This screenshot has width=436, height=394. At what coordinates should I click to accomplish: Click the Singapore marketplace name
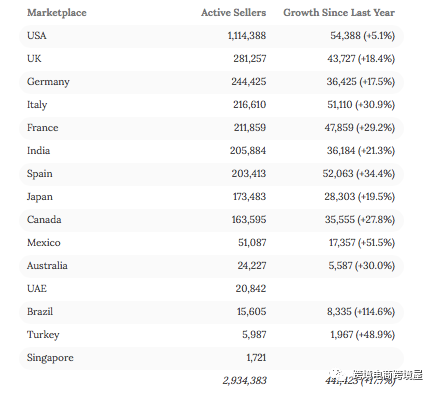tap(50, 358)
